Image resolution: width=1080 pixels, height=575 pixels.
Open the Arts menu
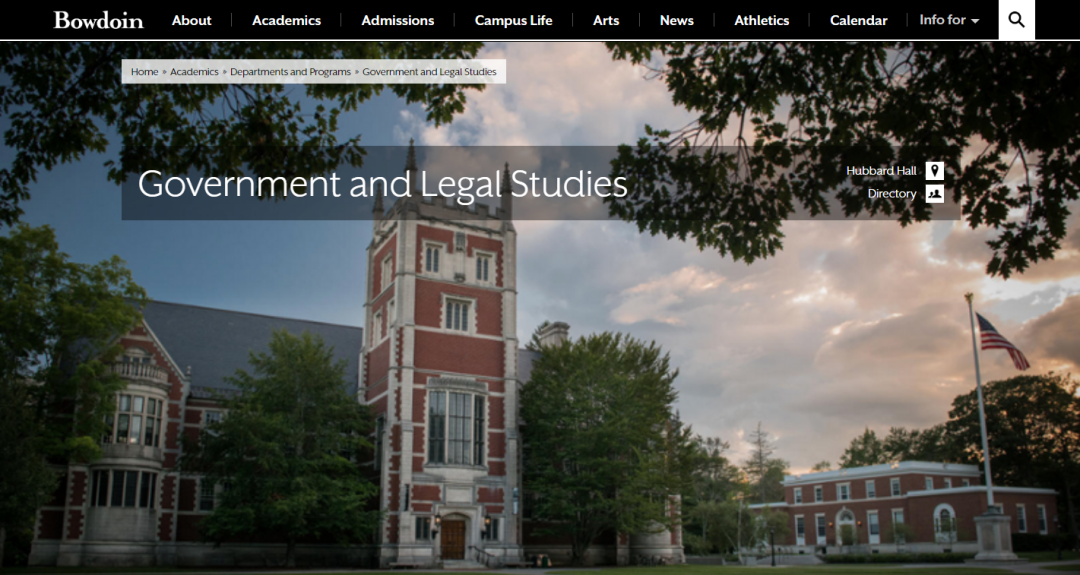click(606, 21)
